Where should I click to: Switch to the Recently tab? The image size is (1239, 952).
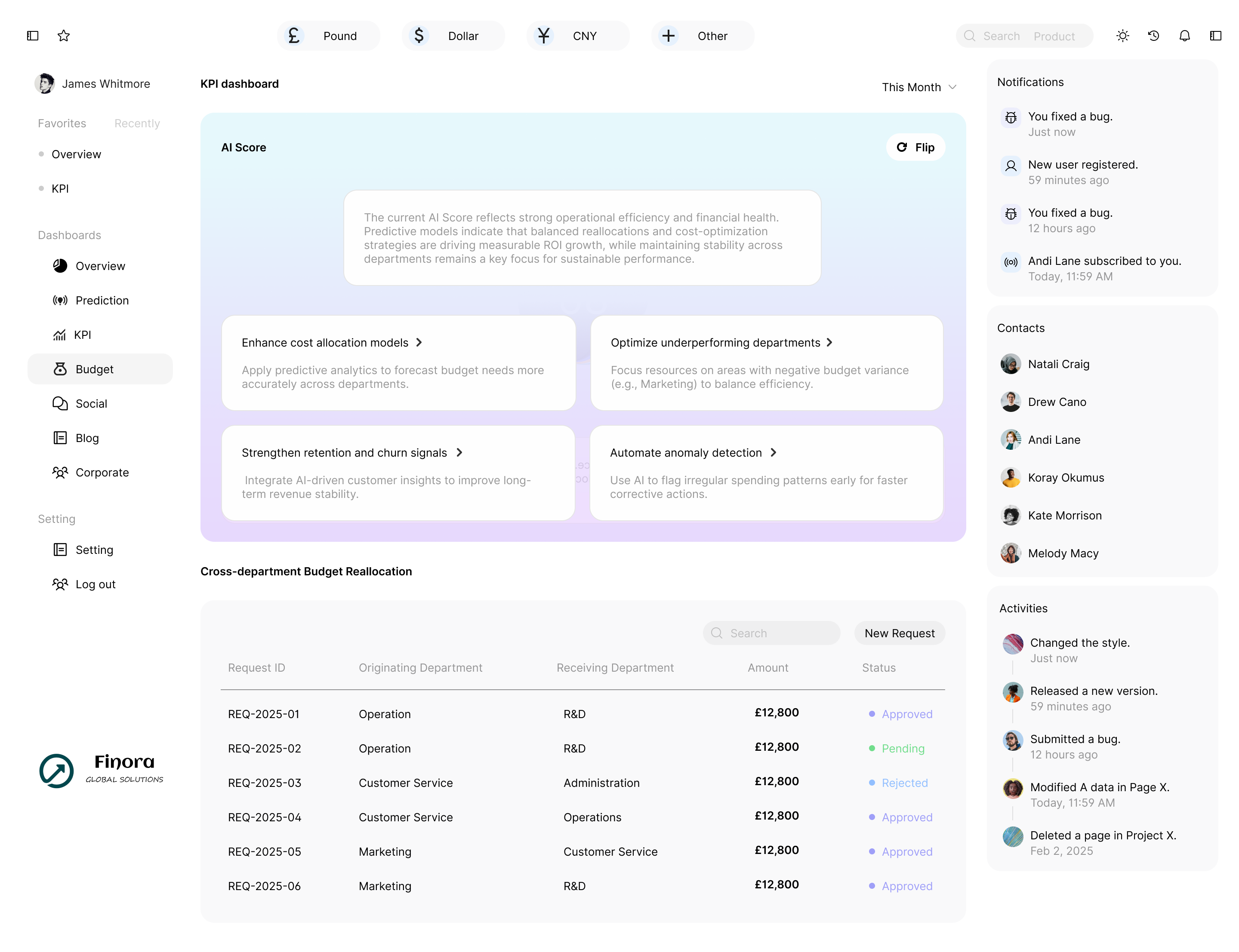(x=137, y=123)
